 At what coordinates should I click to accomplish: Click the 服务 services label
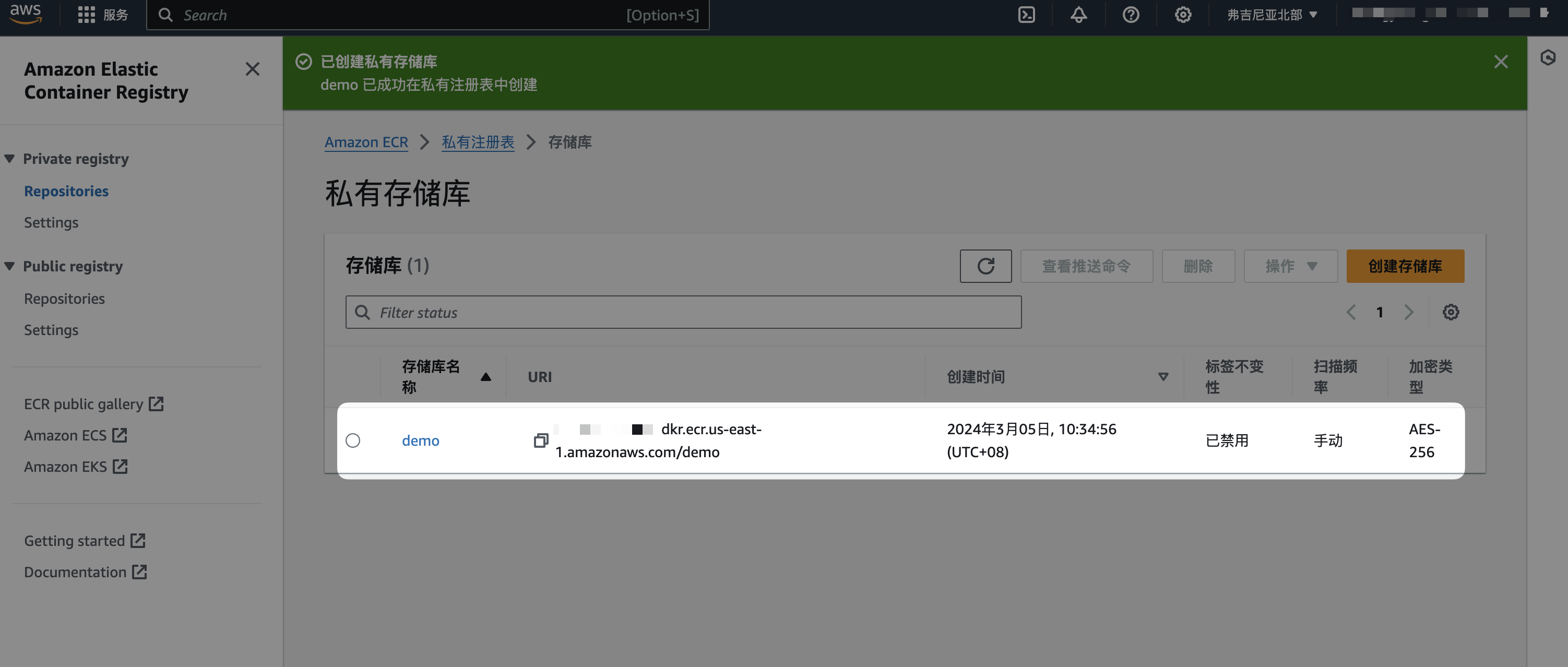click(x=116, y=15)
